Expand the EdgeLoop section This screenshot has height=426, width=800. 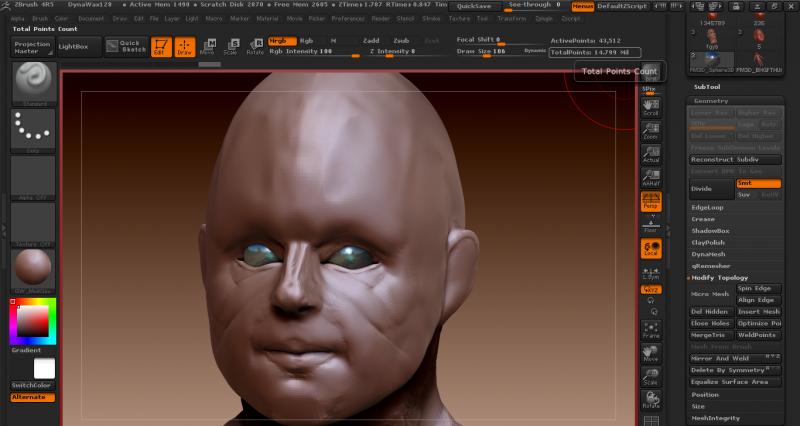point(708,208)
